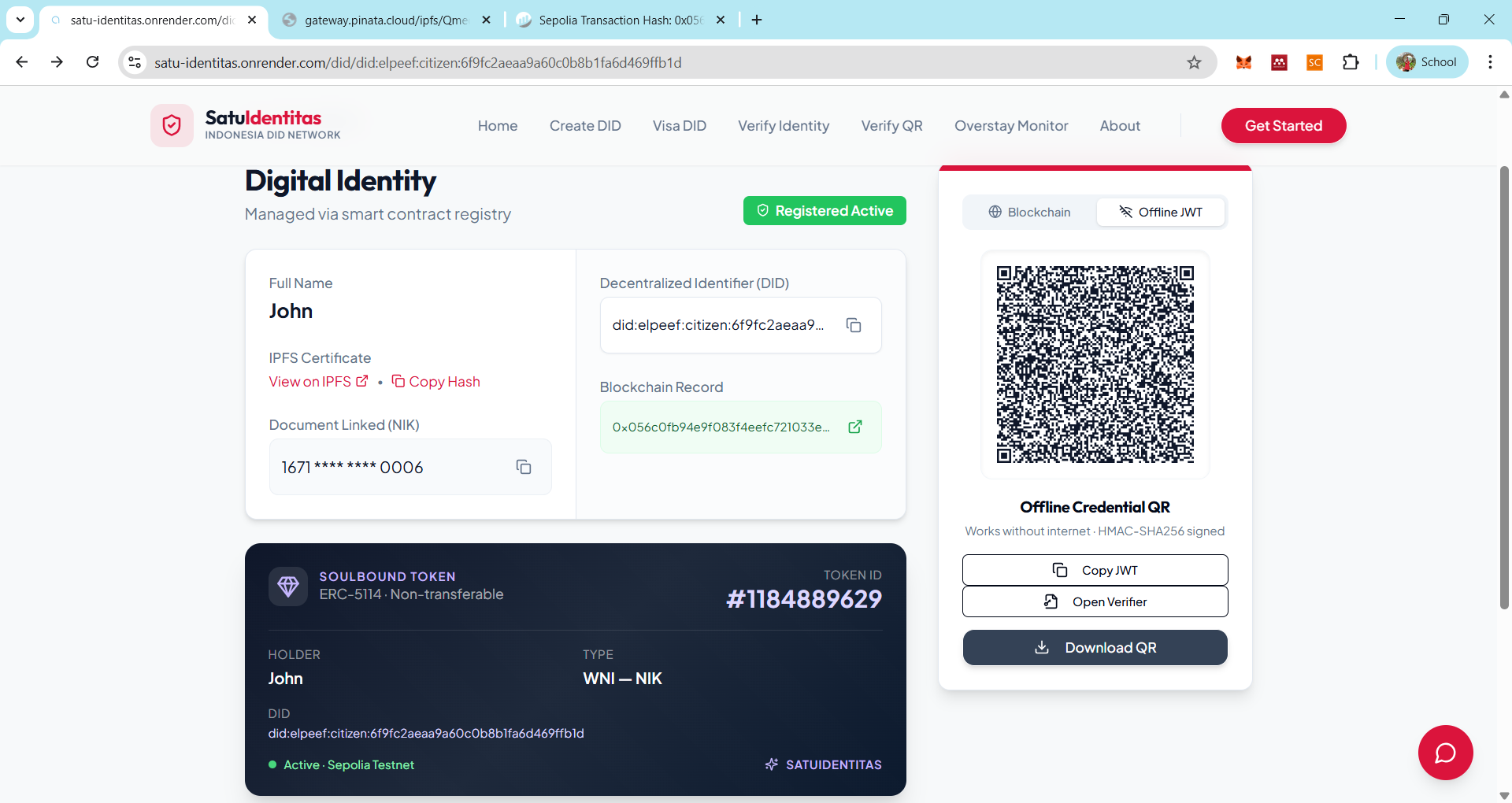Screen dimensions: 1512x803
Task: Open the Verify QR page
Action: [x=891, y=126]
